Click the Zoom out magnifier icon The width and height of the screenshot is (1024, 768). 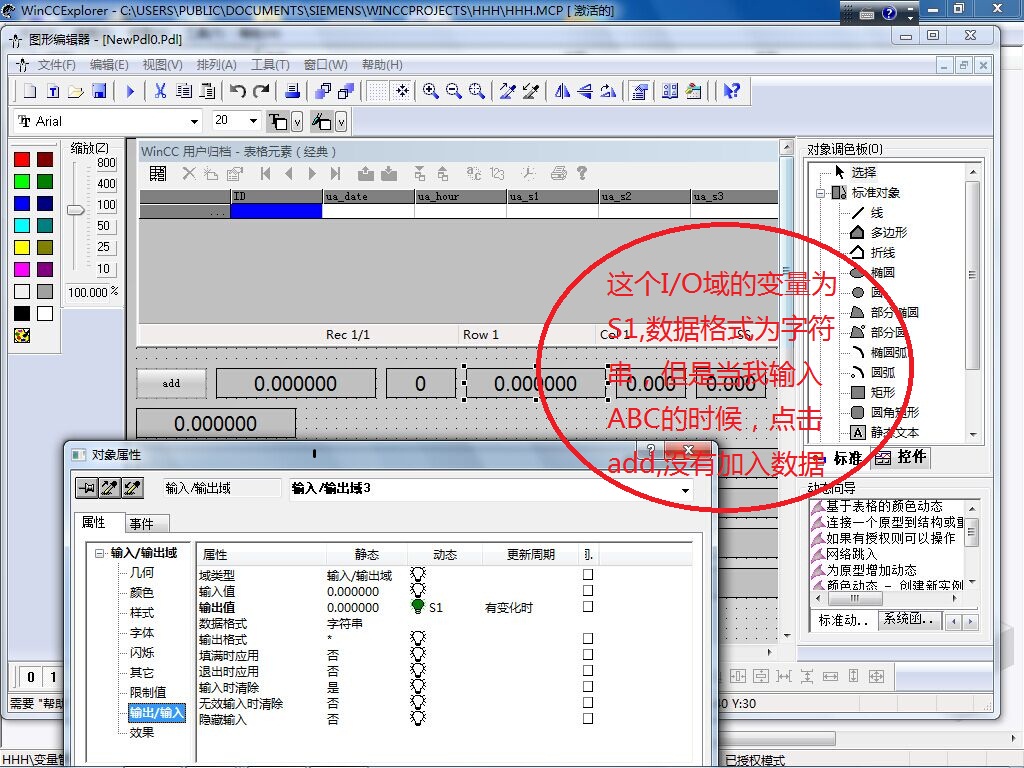pyautogui.click(x=454, y=91)
